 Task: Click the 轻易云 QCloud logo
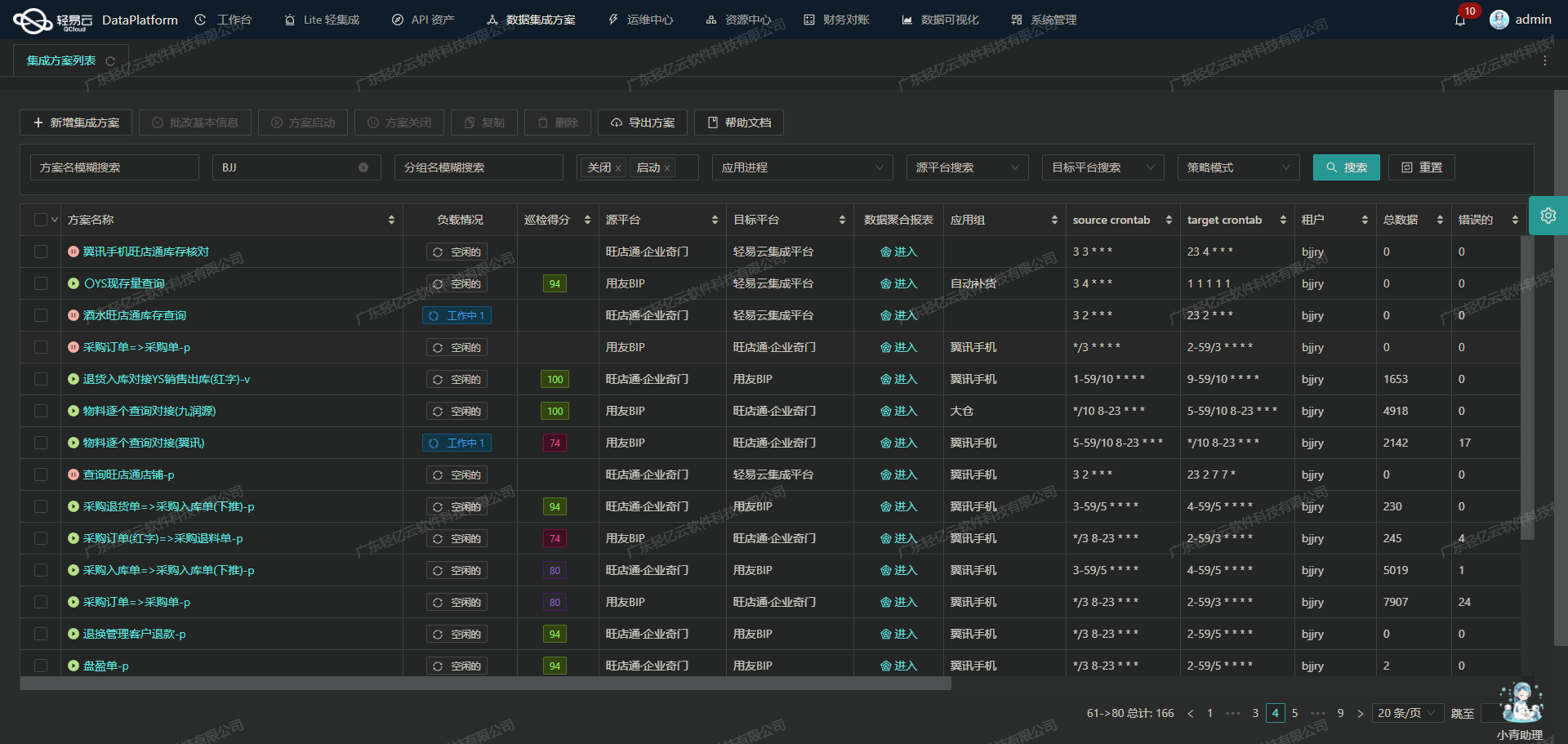(x=32, y=19)
